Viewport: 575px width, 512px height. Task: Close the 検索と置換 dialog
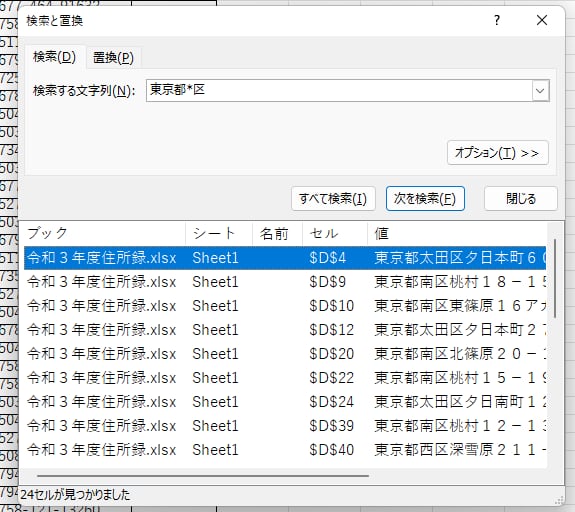(542, 20)
